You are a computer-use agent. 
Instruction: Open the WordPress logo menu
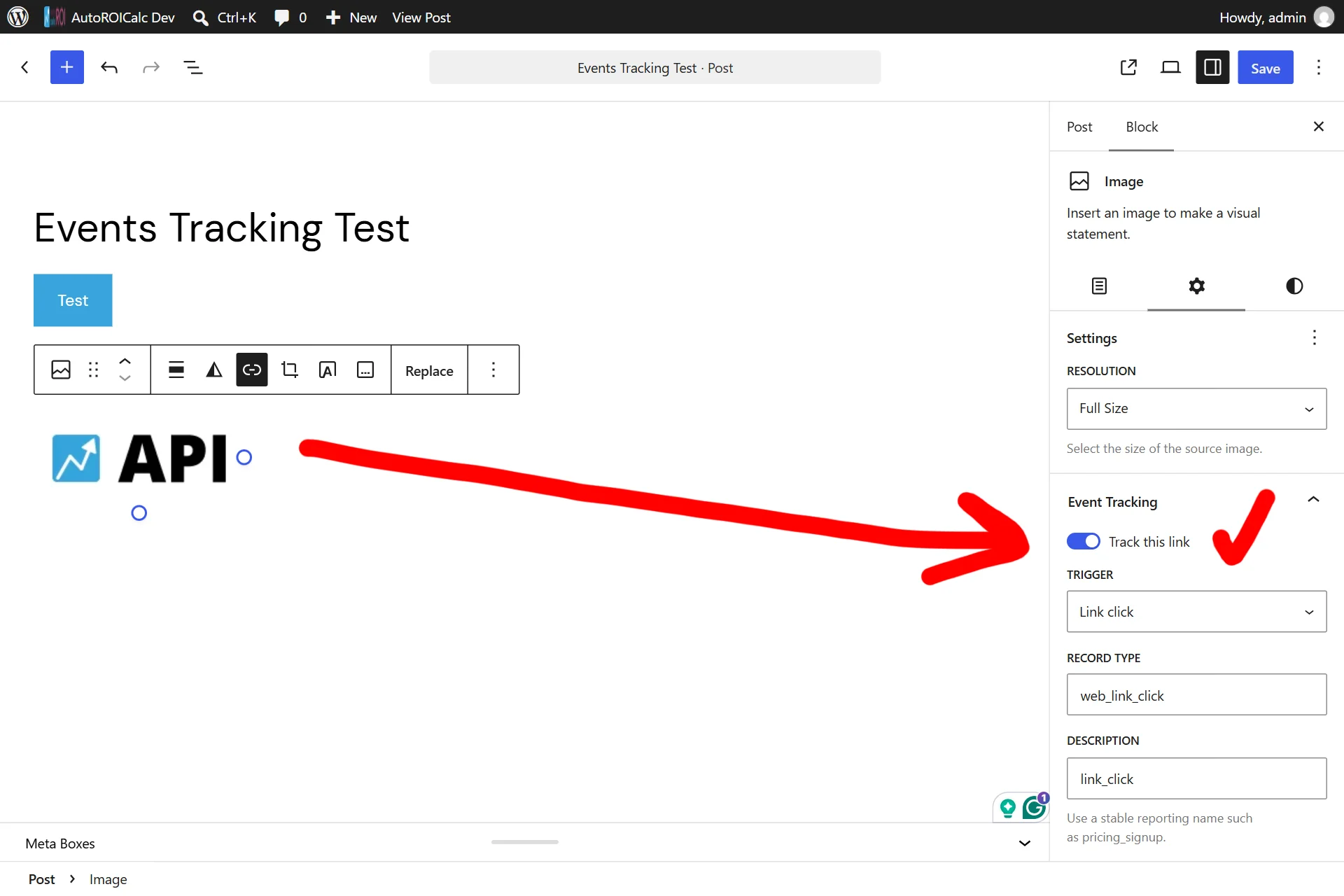click(17, 17)
